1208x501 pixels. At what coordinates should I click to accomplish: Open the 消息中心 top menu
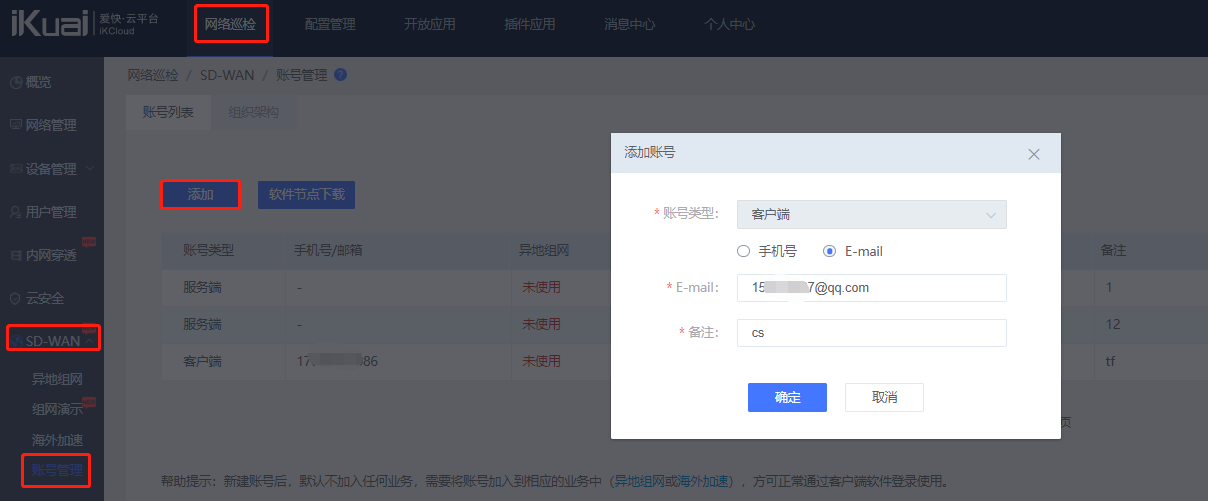point(630,25)
